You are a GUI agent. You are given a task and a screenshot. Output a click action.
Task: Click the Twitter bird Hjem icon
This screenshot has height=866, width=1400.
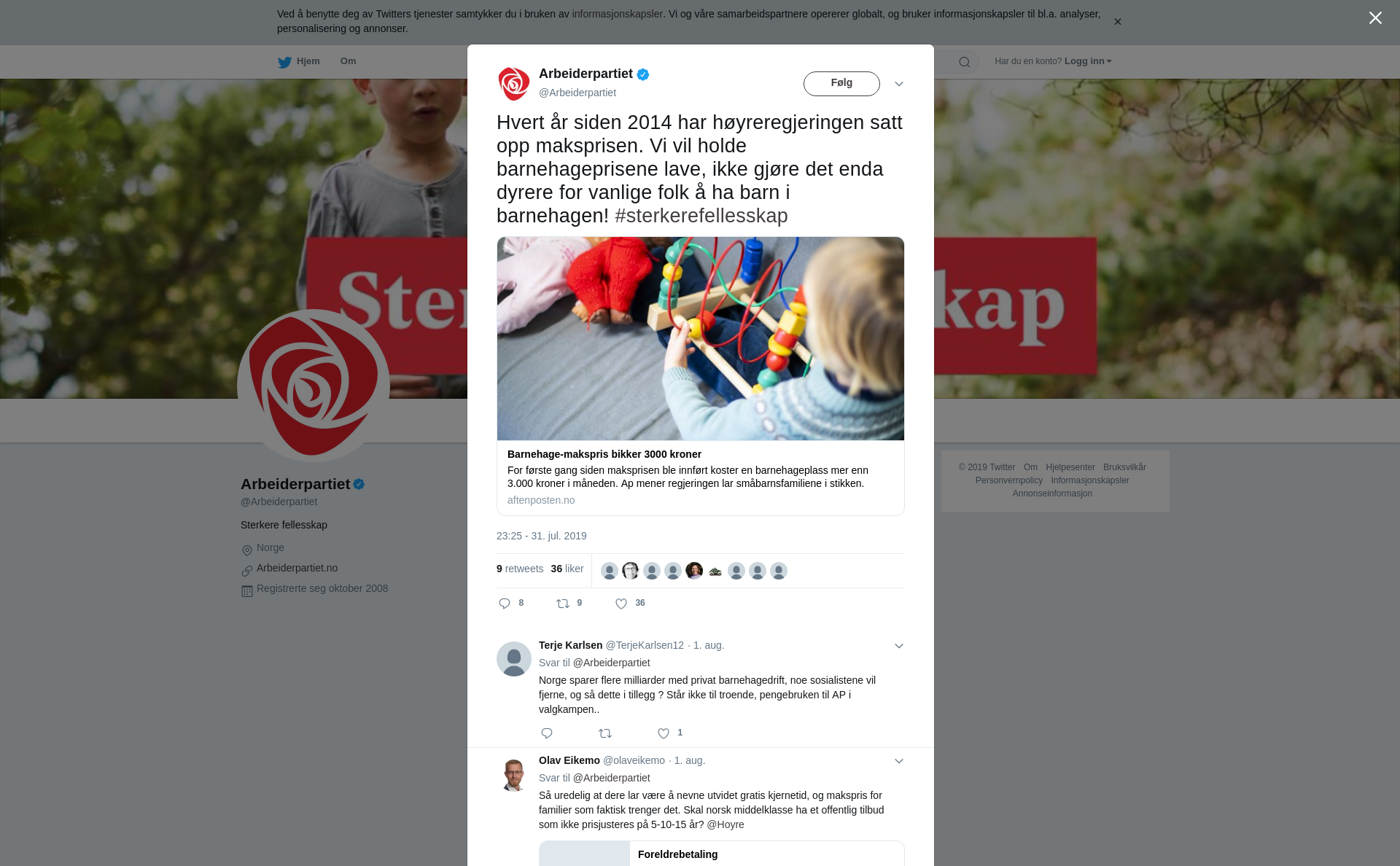[284, 62]
